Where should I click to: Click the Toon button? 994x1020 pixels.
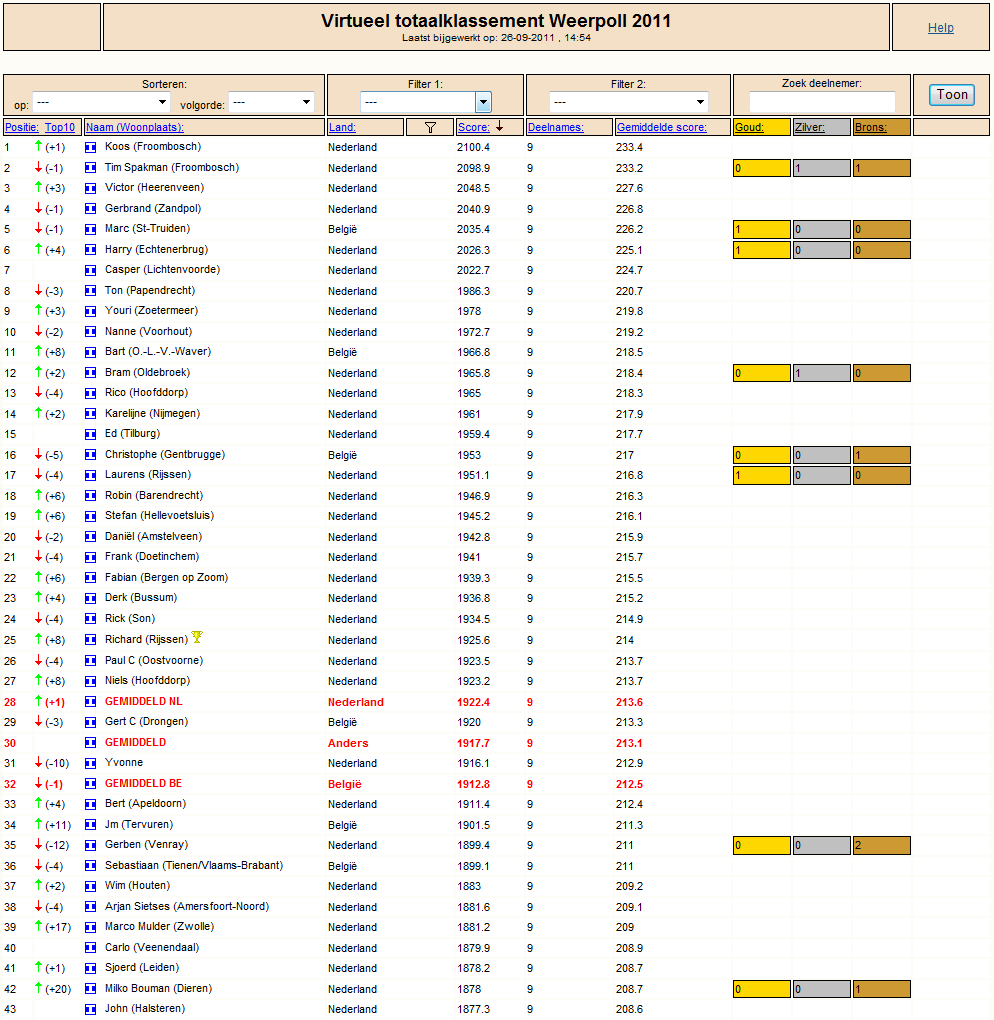[x=952, y=95]
